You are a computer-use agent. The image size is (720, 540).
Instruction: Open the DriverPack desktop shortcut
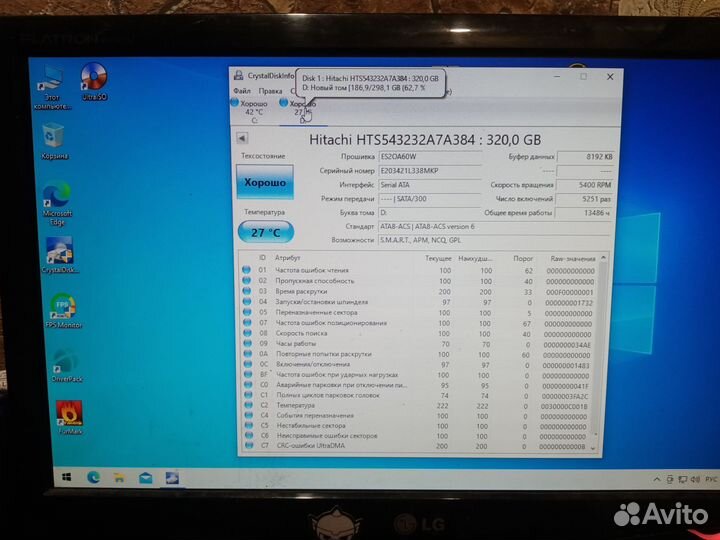click(65, 362)
